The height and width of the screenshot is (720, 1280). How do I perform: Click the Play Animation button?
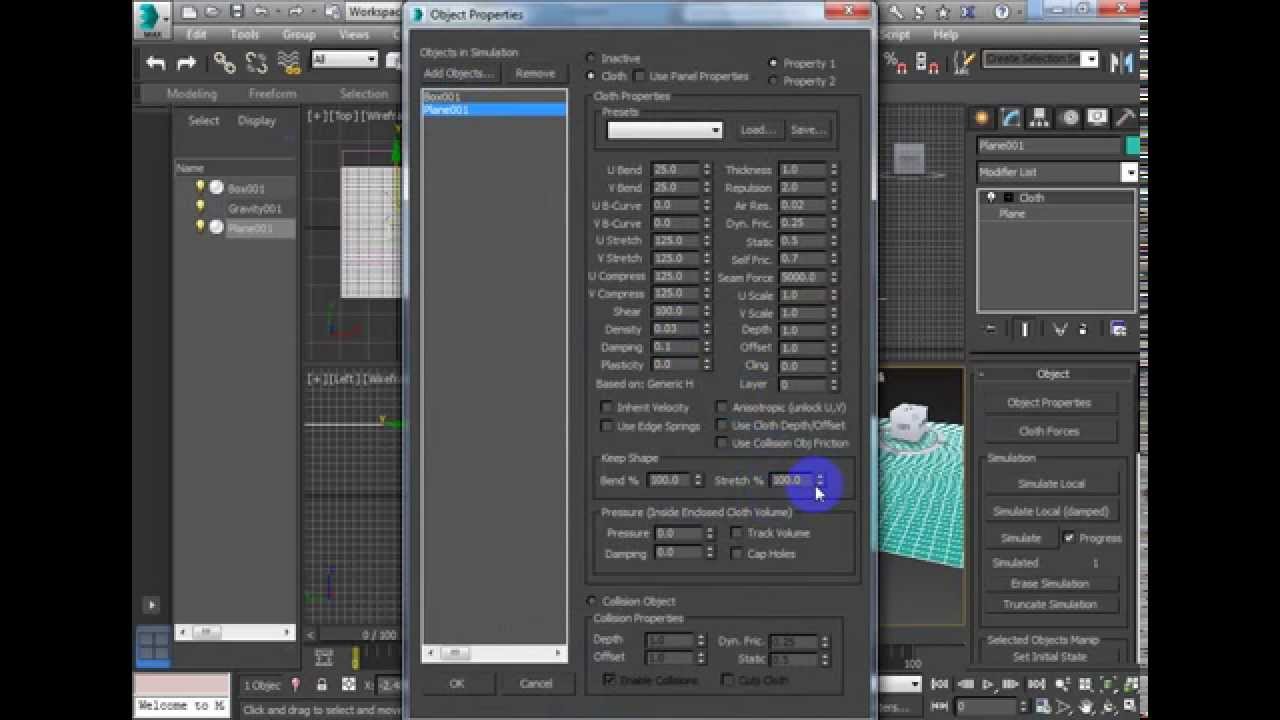[x=988, y=685]
